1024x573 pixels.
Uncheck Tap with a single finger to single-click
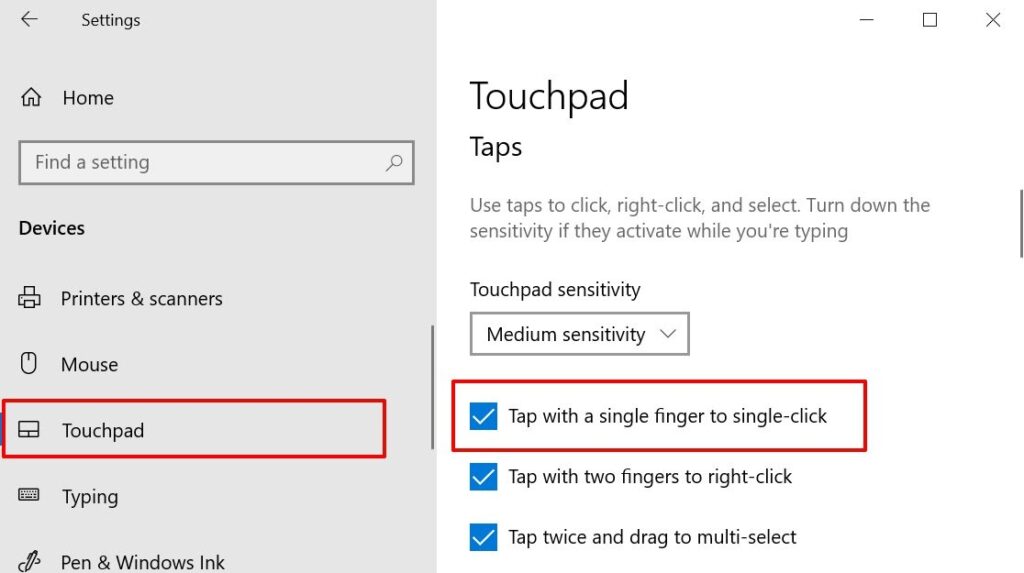(x=484, y=416)
